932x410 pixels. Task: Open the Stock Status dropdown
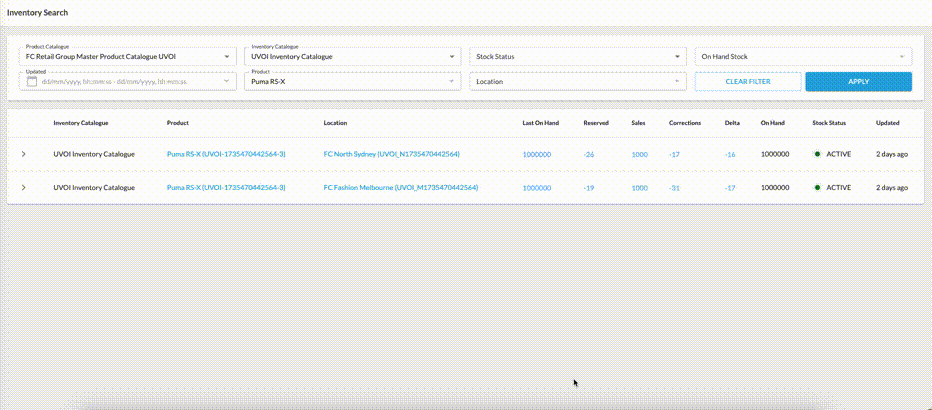coord(578,57)
